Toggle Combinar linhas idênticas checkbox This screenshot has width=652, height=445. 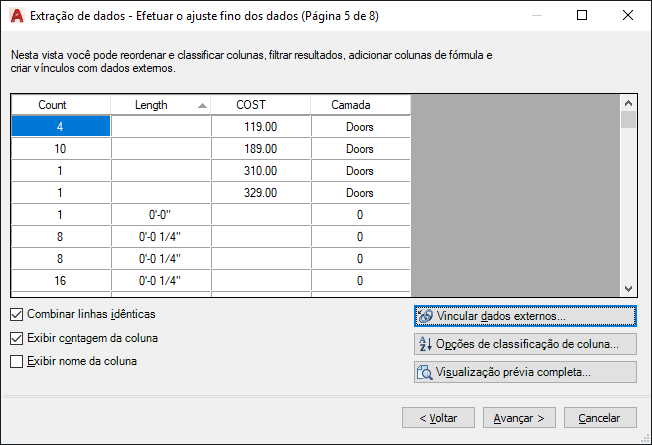pyautogui.click(x=16, y=314)
